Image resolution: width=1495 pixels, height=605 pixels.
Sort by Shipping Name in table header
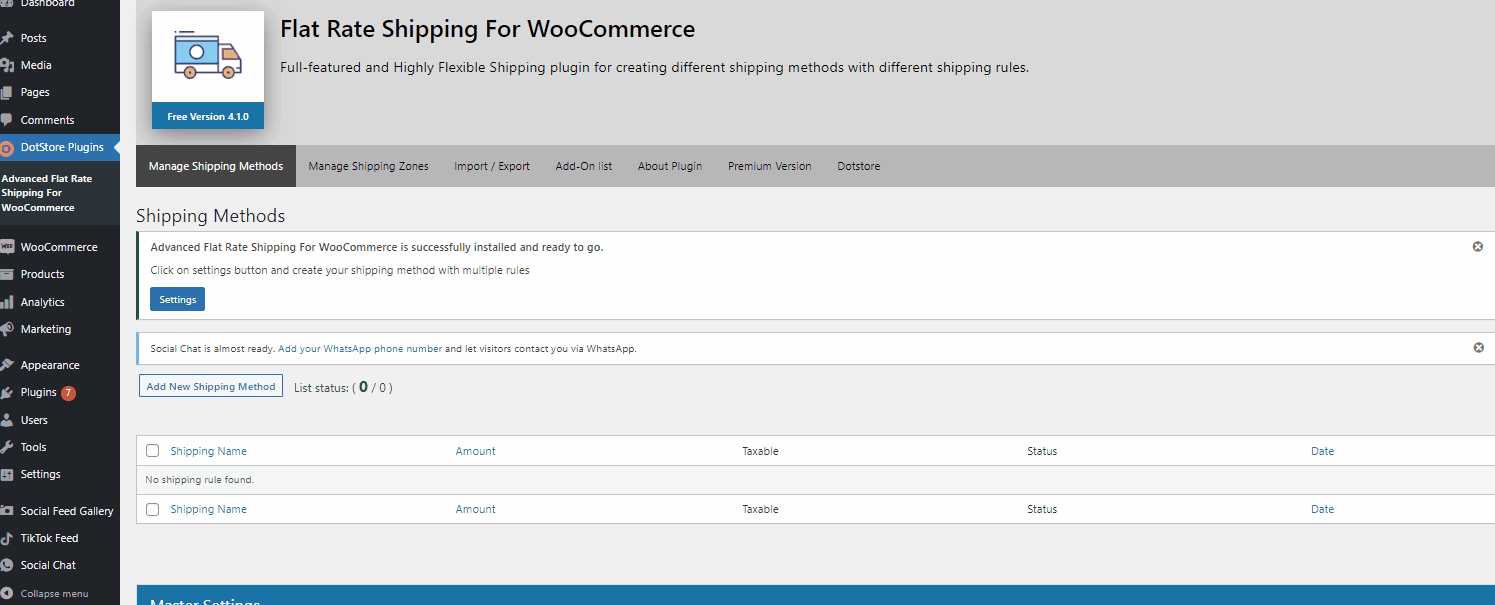pos(208,451)
